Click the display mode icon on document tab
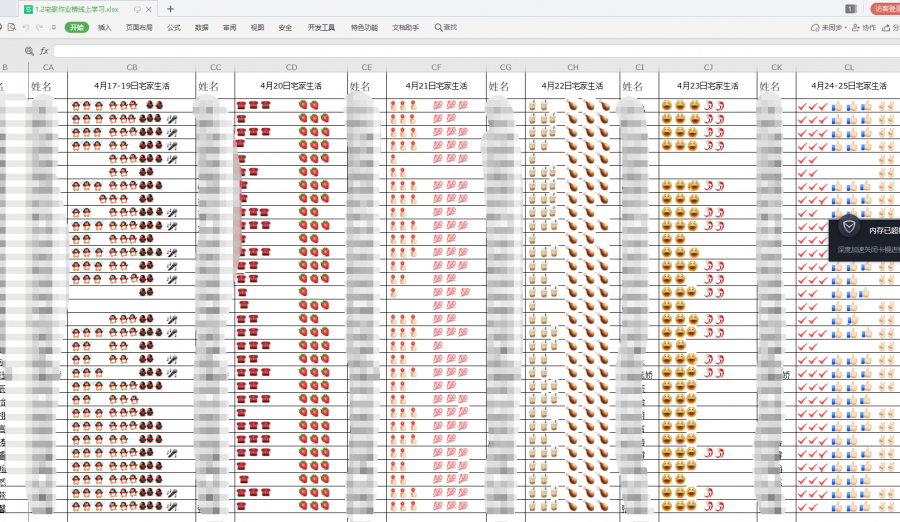Image resolution: width=900 pixels, height=522 pixels. (137, 9)
